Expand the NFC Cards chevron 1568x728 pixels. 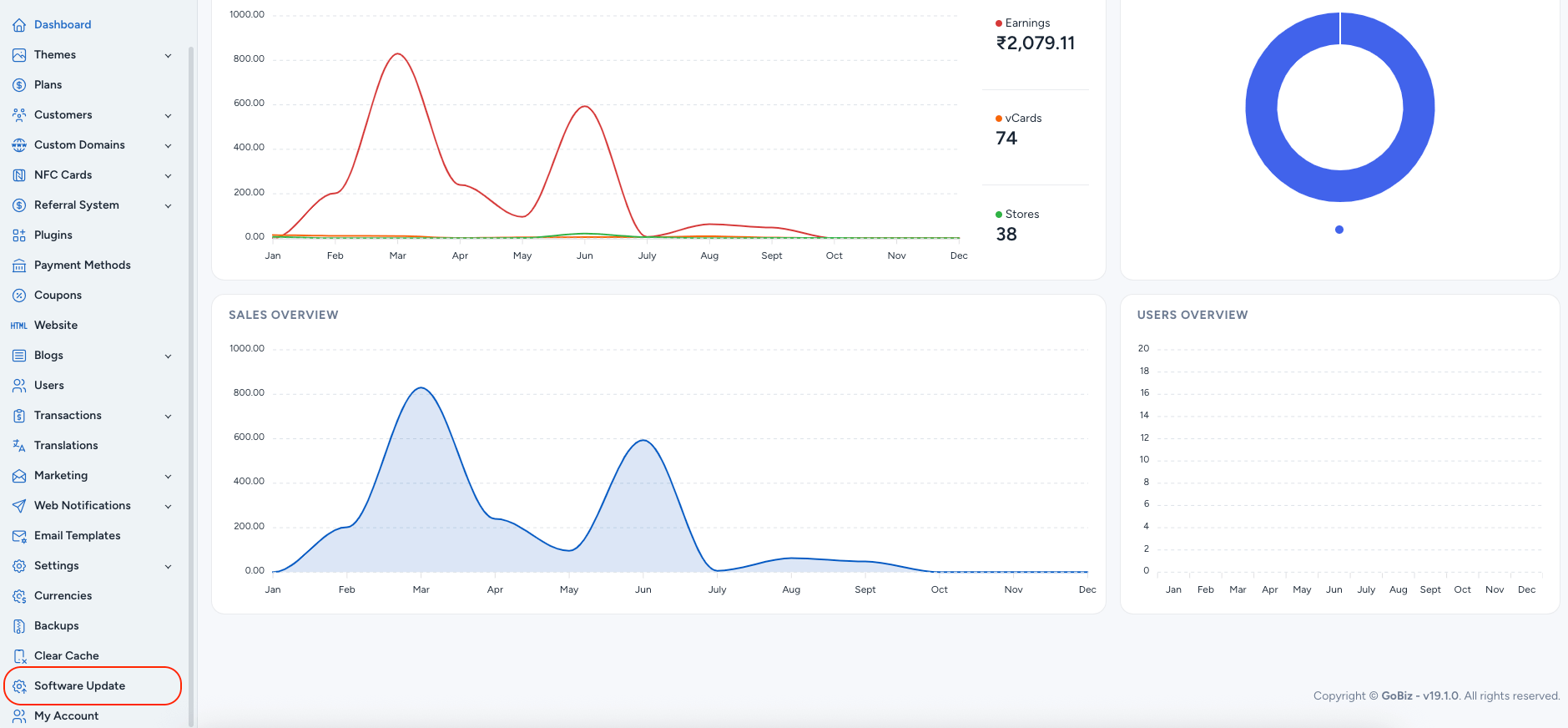(169, 176)
